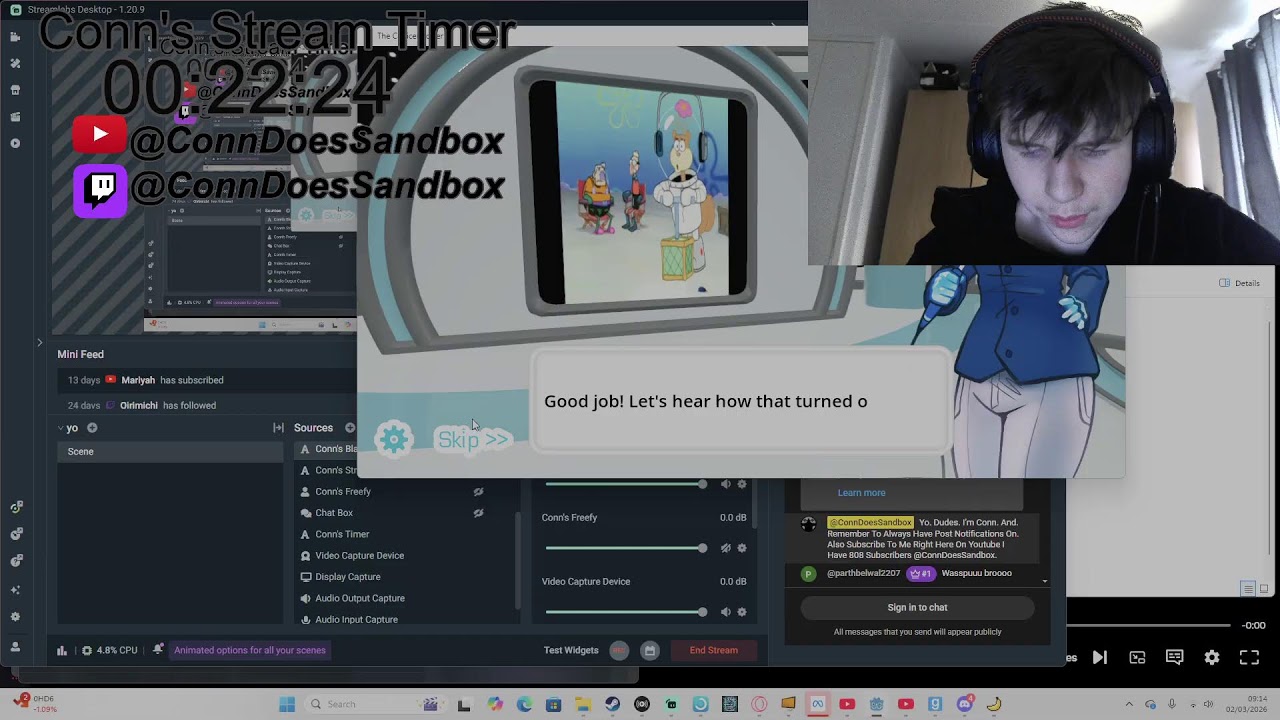
Task: Click parthbelwal2207 chat username
Action: click(863, 573)
